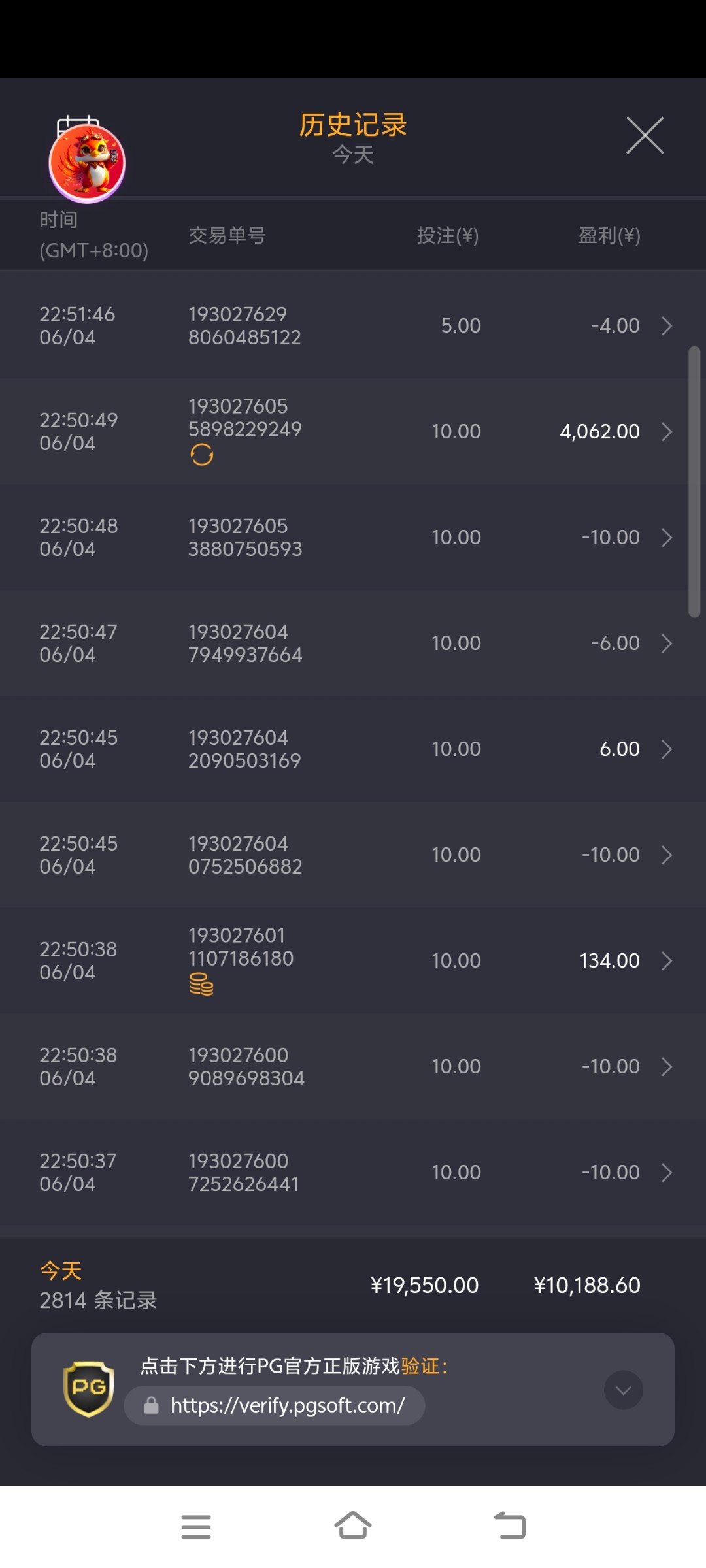Tap the PG shield logo icon
This screenshot has height=1568, width=706.
[x=88, y=1388]
